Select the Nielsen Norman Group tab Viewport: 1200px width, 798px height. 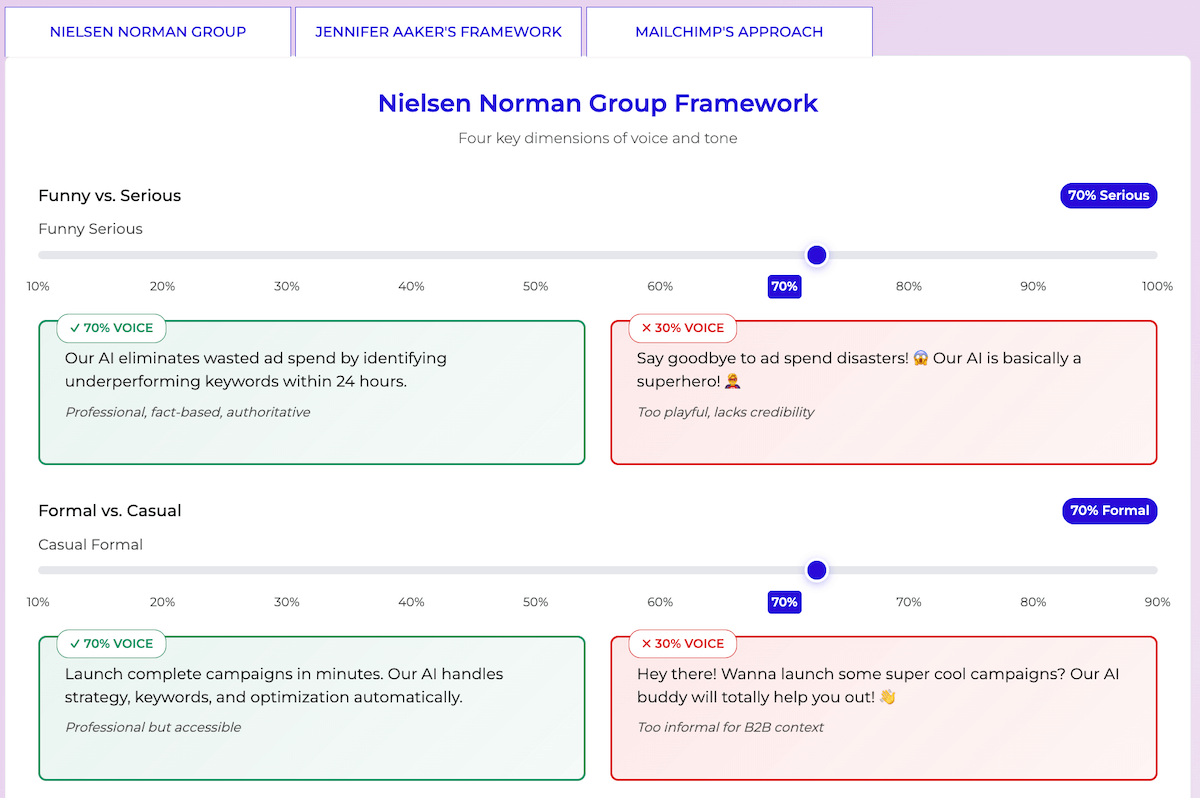point(148,31)
